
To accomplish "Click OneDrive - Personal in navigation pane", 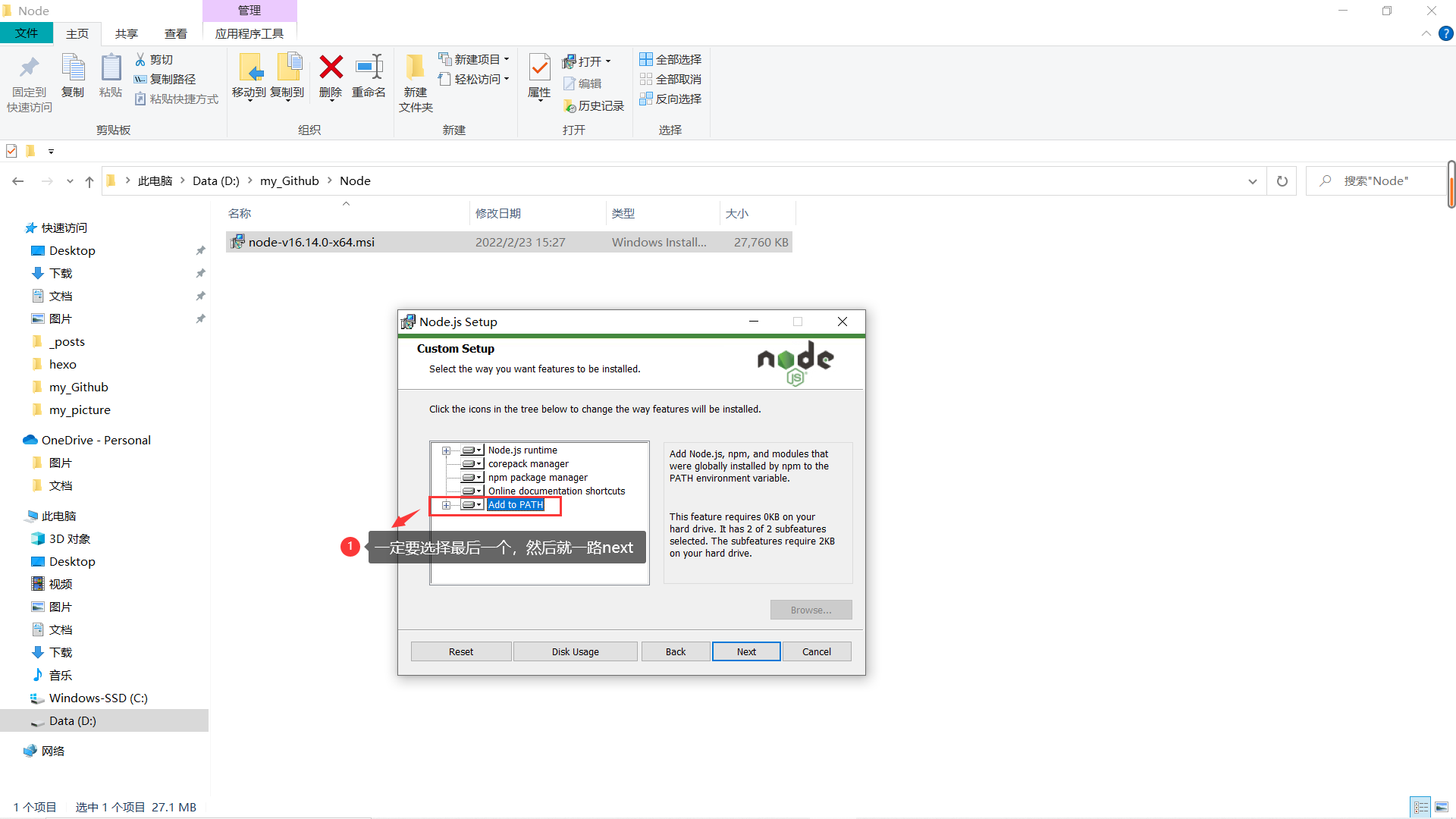I will click(x=96, y=440).
